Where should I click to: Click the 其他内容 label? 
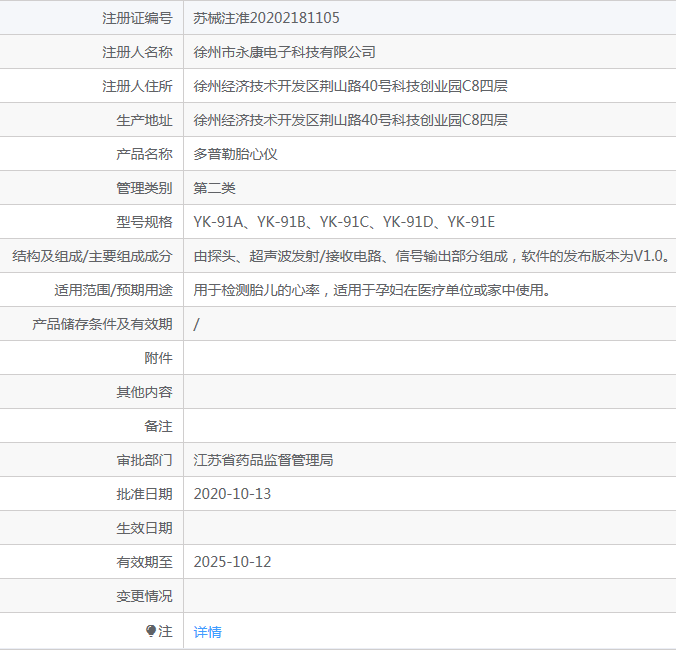coord(144,392)
